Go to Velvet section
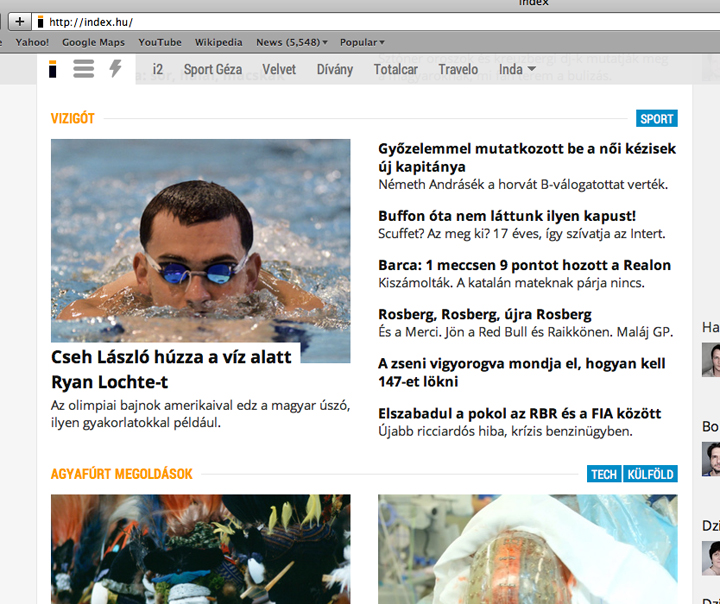 279,69
